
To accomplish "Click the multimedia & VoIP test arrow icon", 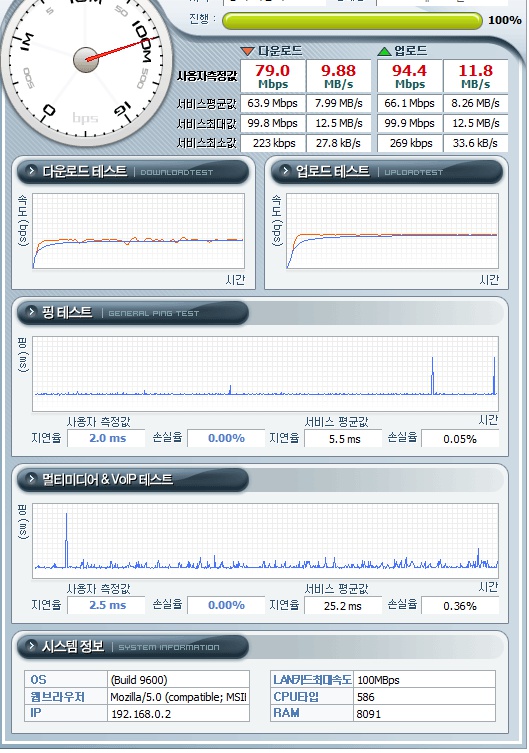I will [x=31, y=478].
